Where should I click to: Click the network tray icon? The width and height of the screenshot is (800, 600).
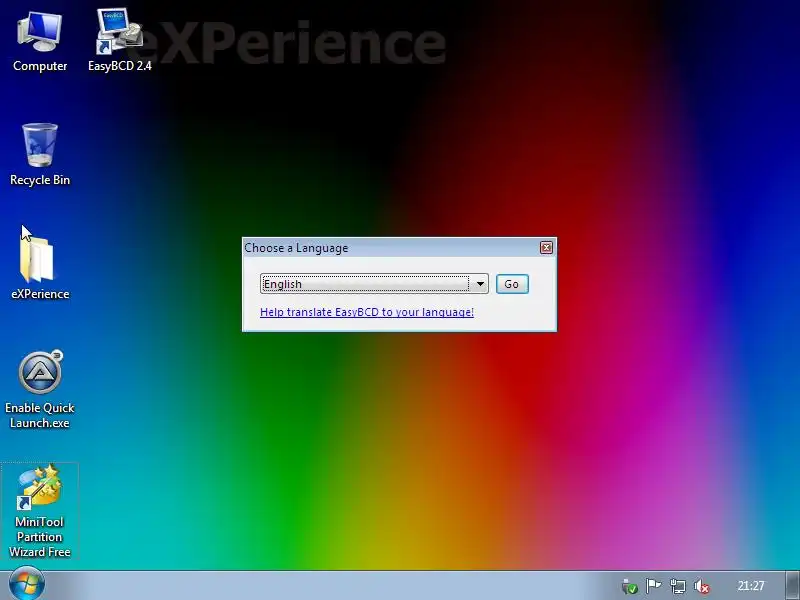point(678,586)
